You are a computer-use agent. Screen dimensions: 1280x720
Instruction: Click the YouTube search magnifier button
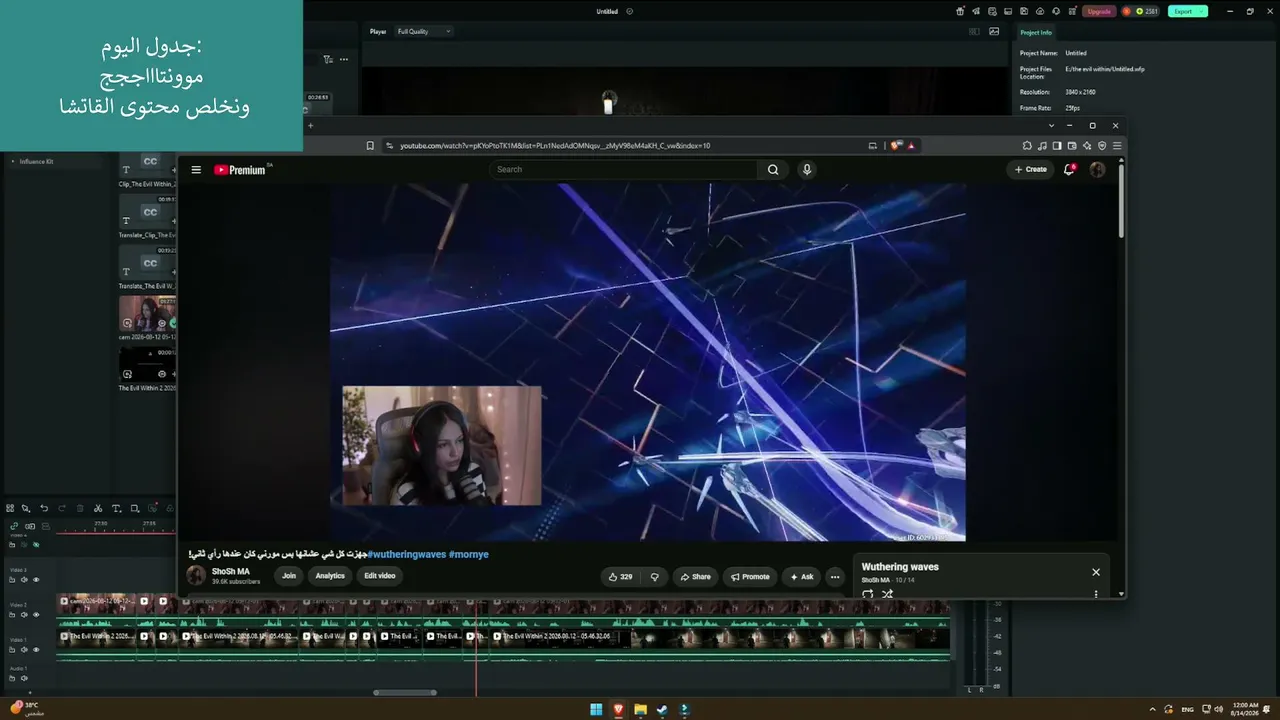[773, 170]
